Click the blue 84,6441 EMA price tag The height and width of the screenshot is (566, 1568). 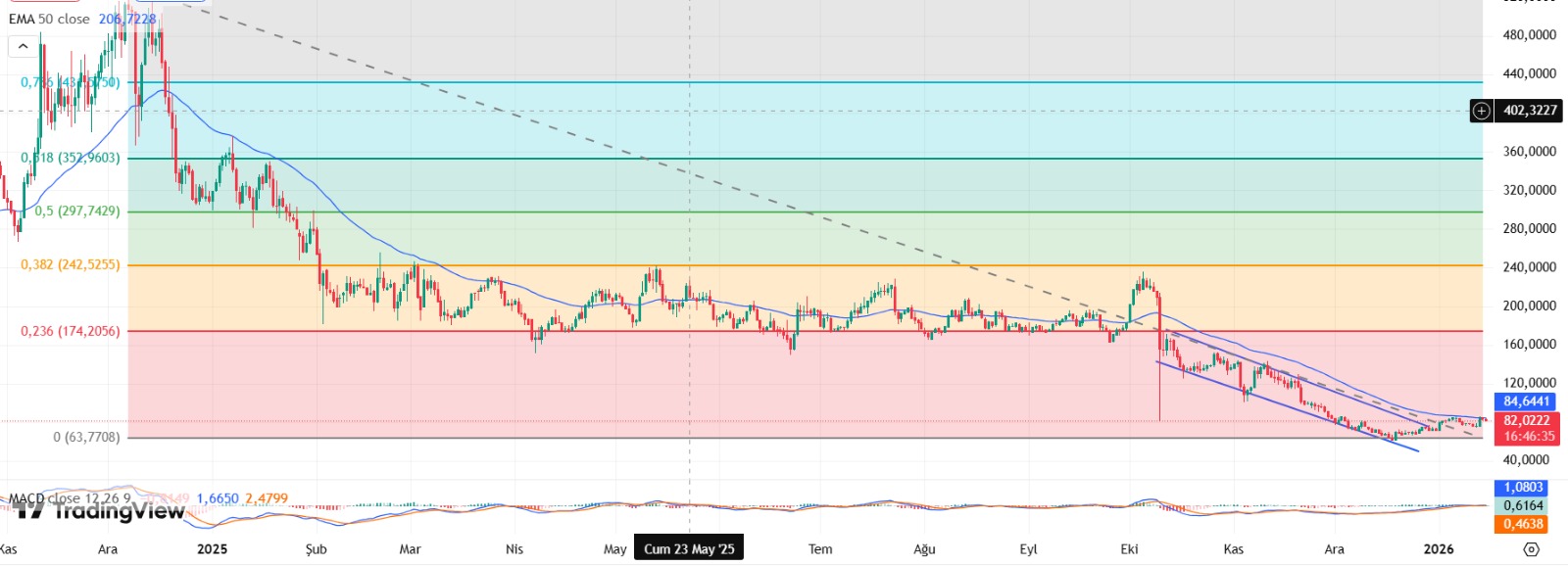tap(1526, 401)
